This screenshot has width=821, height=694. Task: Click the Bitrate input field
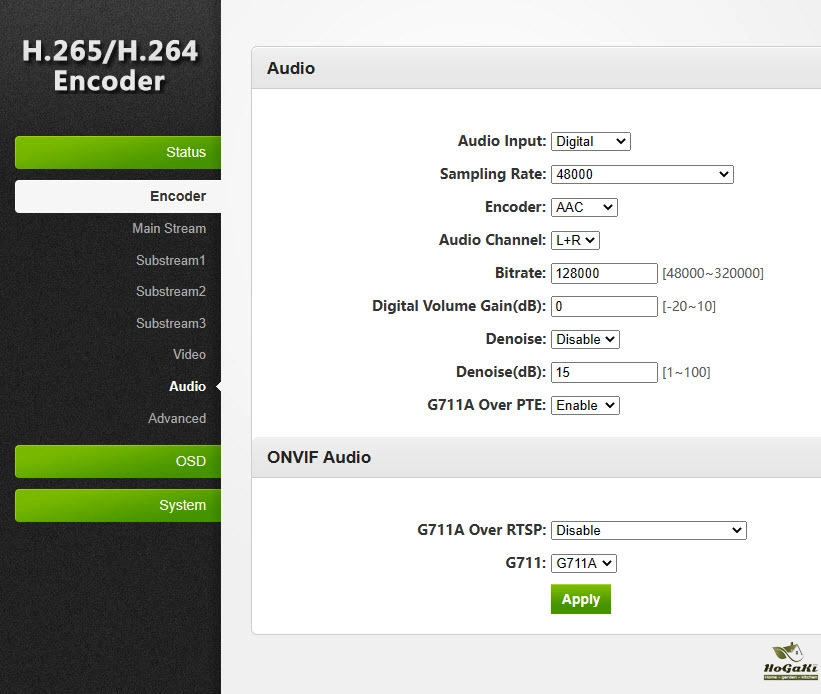click(604, 273)
